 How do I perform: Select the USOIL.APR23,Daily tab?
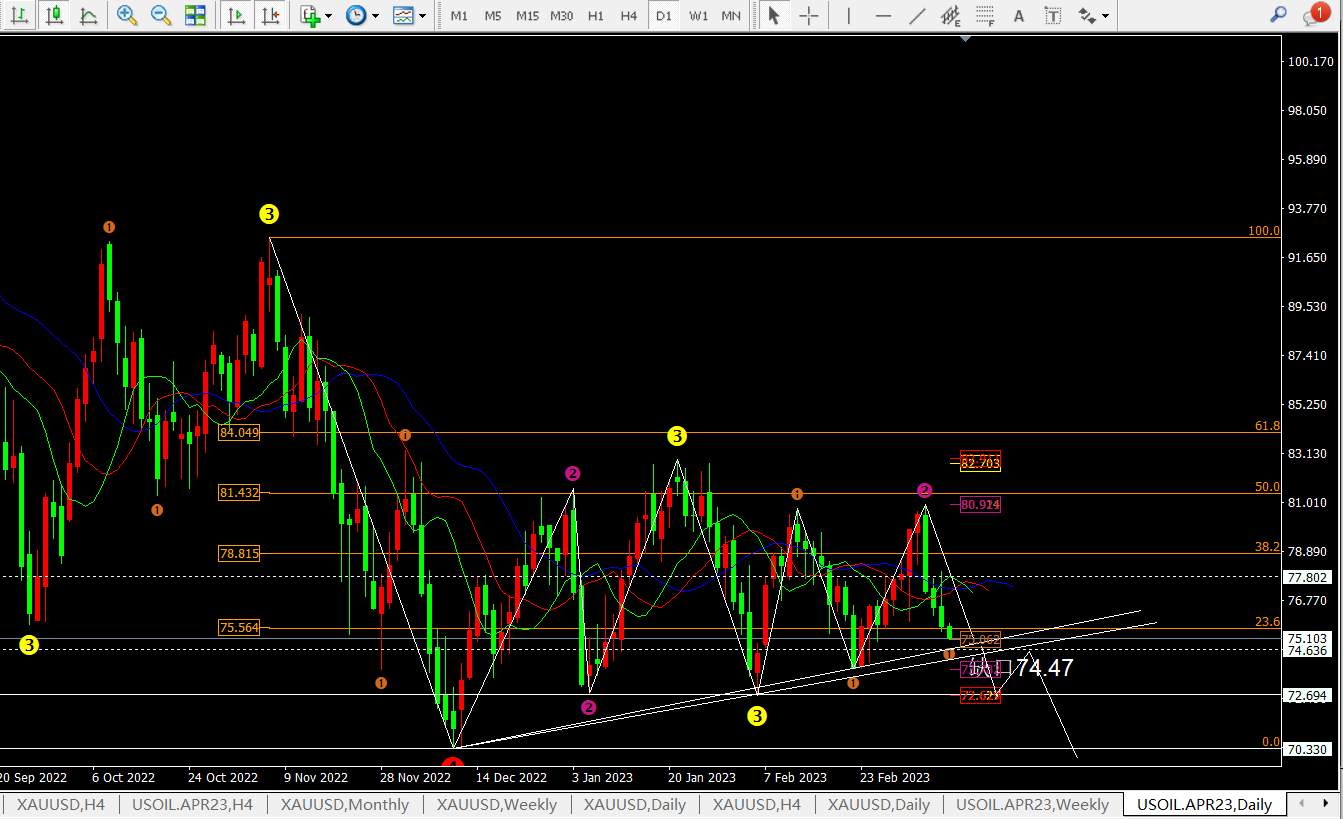1204,804
